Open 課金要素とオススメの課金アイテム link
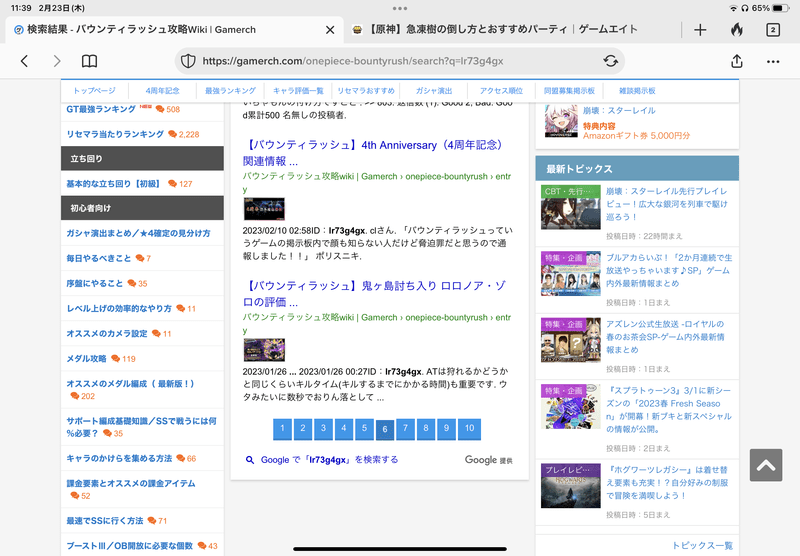800x556 pixels. [131, 483]
